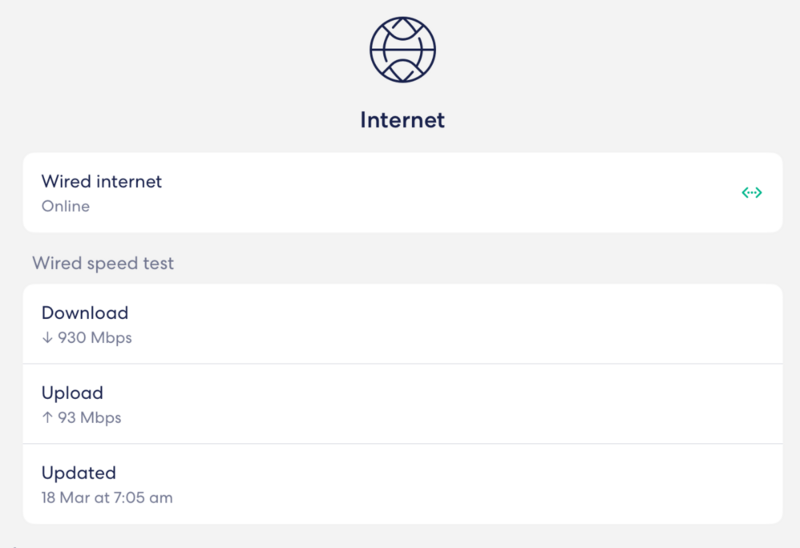Open the Download speed row
This screenshot has height=548, width=800.
pyautogui.click(x=402, y=324)
